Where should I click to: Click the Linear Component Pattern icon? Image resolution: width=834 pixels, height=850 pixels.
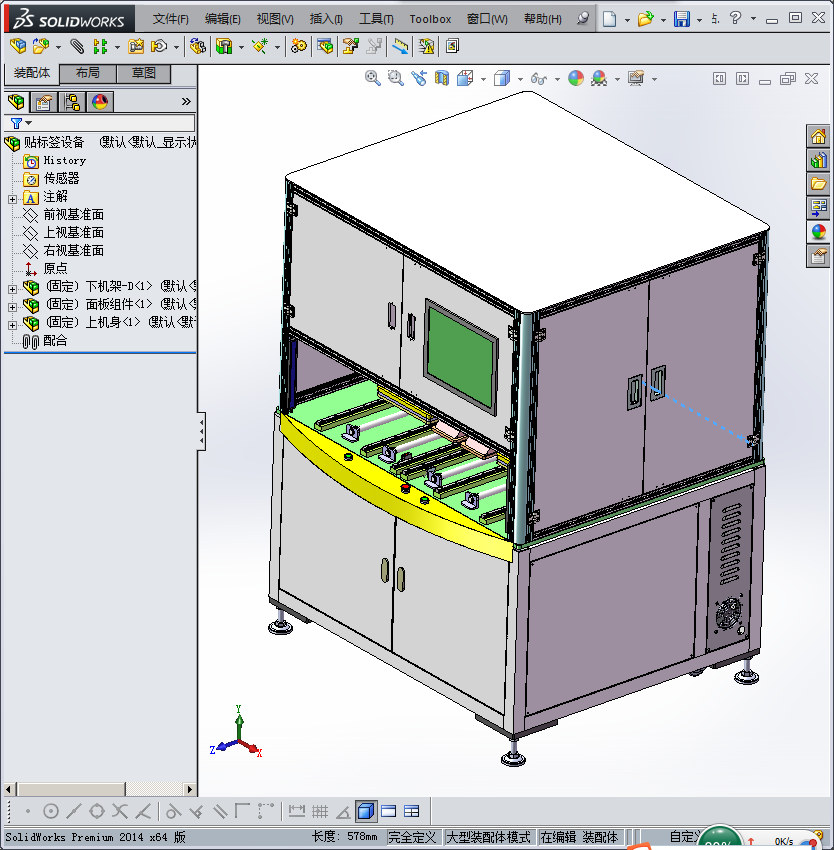point(100,46)
